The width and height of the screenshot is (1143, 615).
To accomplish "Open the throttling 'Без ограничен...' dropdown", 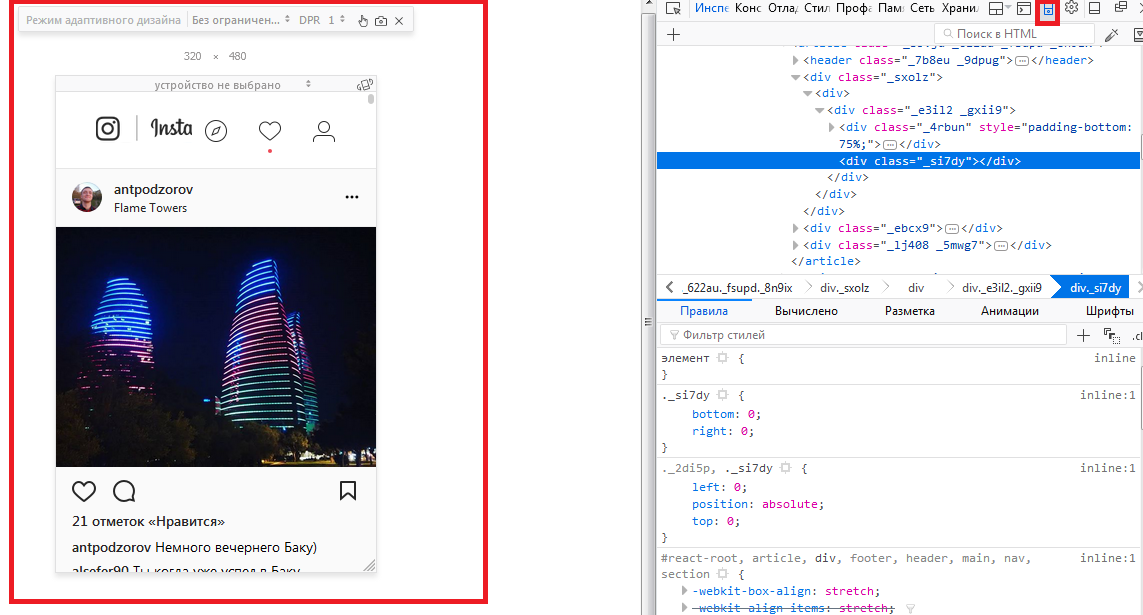I will pos(241,20).
